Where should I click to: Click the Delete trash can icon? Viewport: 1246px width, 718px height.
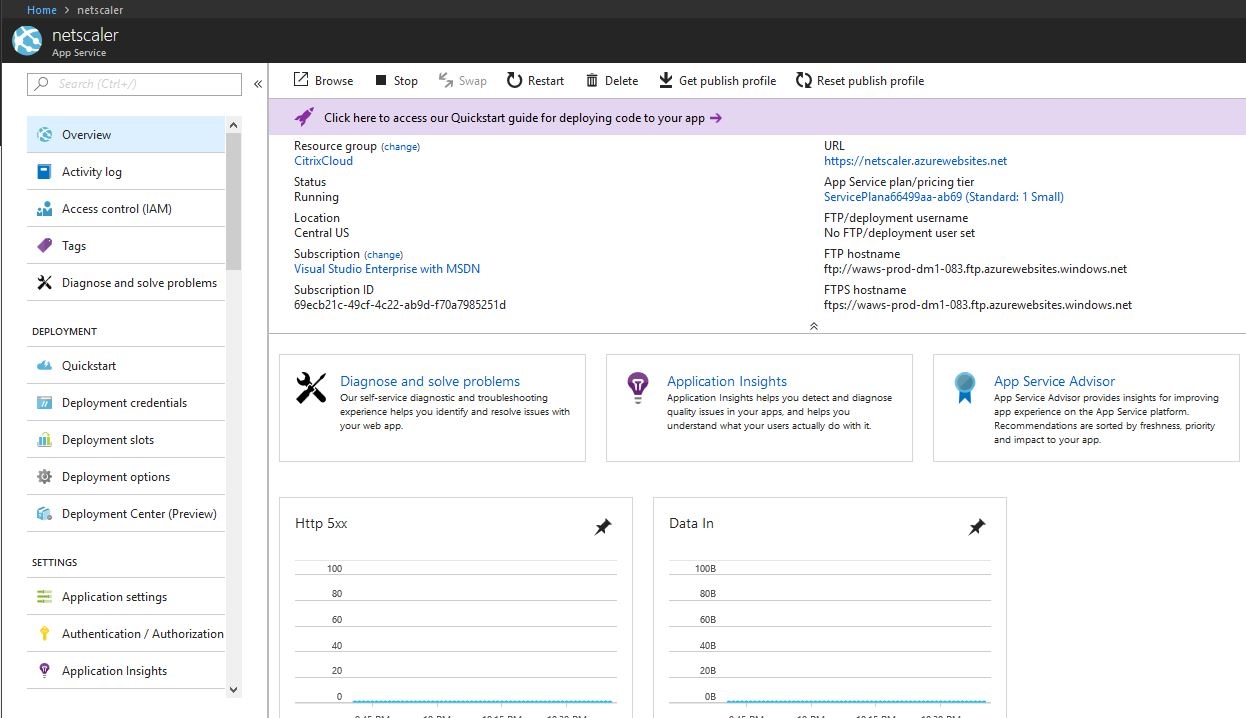[x=592, y=80]
